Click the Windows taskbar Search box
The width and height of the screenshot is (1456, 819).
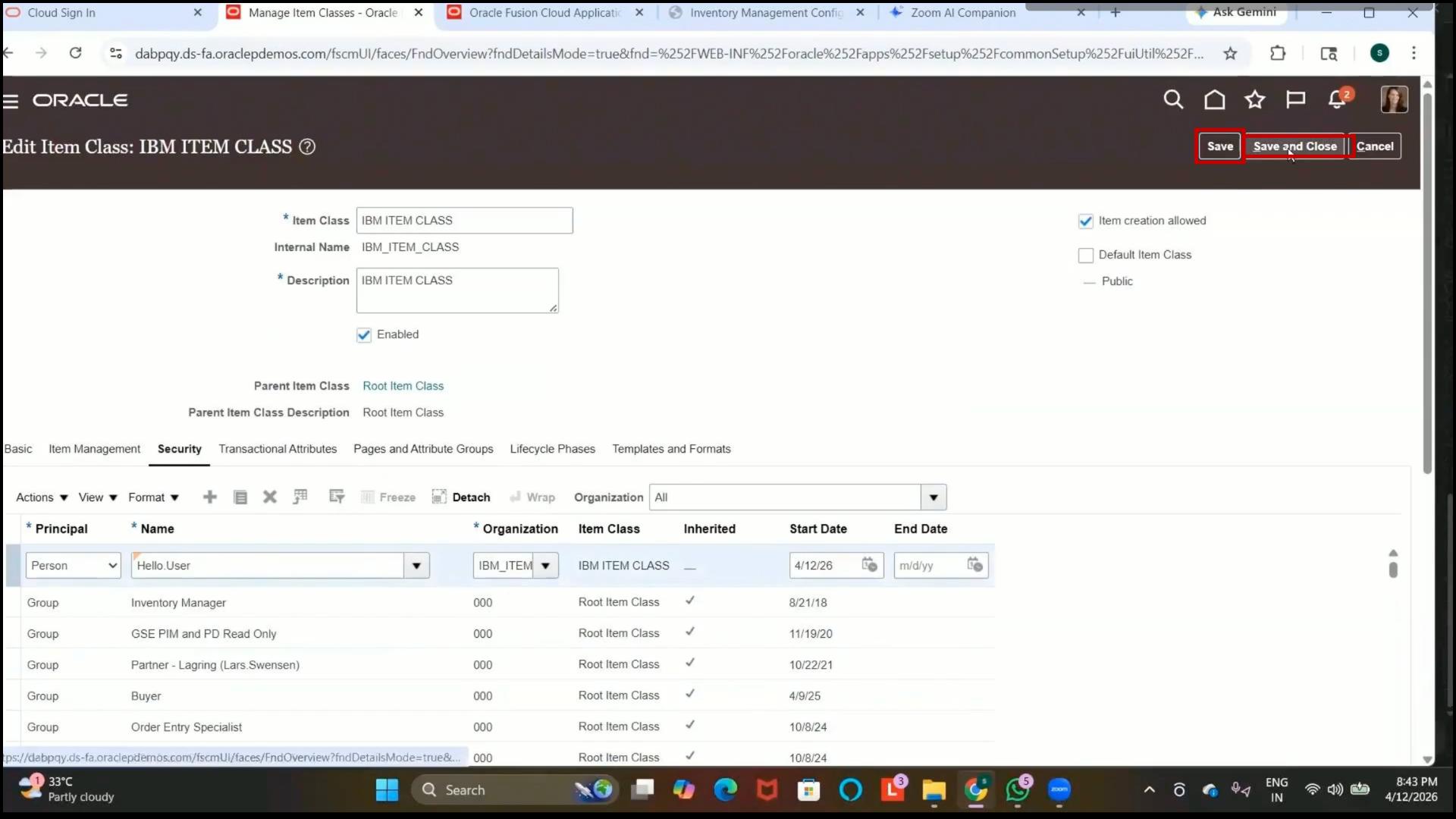click(514, 790)
